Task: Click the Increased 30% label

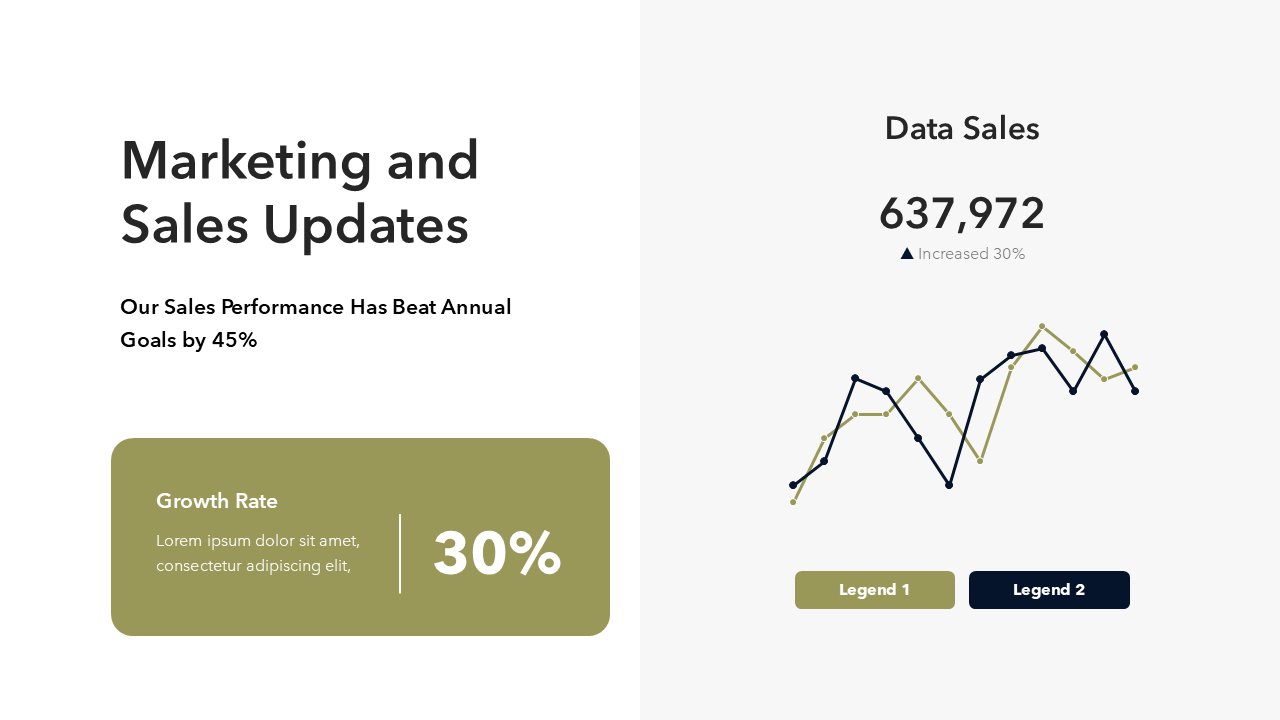Action: pyautogui.click(x=971, y=254)
